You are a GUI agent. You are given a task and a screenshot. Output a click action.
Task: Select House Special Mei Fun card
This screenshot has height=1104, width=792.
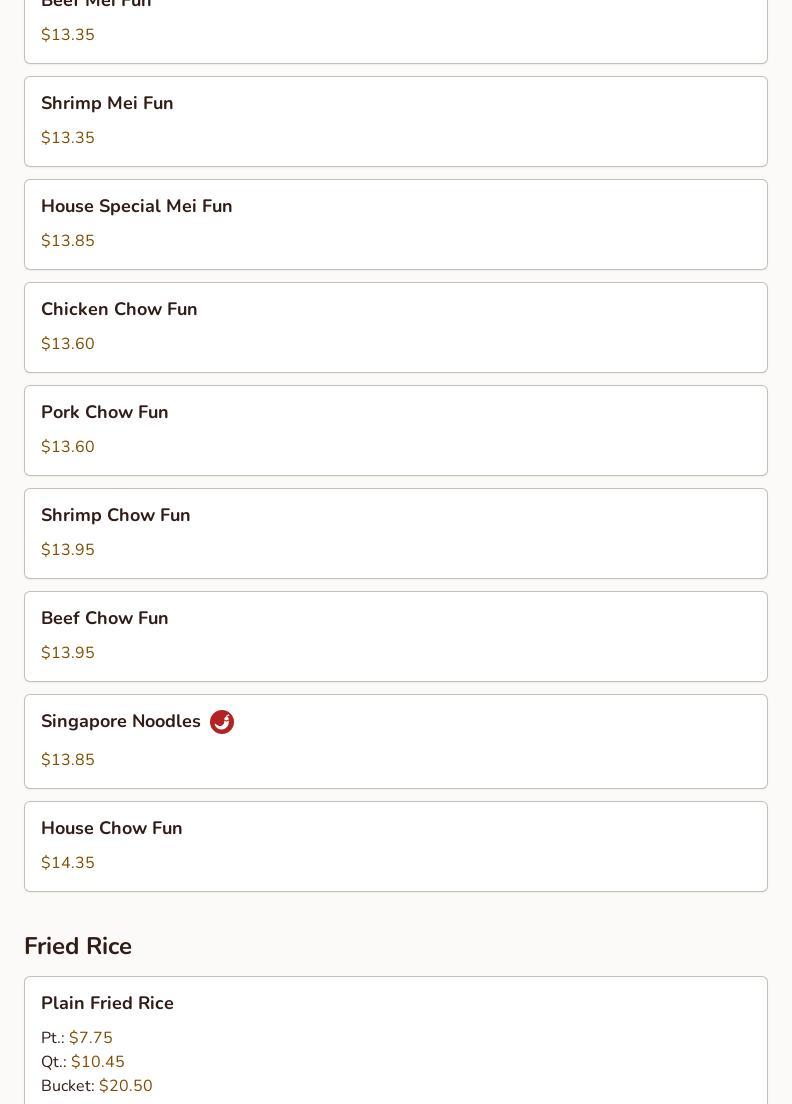coord(396,225)
